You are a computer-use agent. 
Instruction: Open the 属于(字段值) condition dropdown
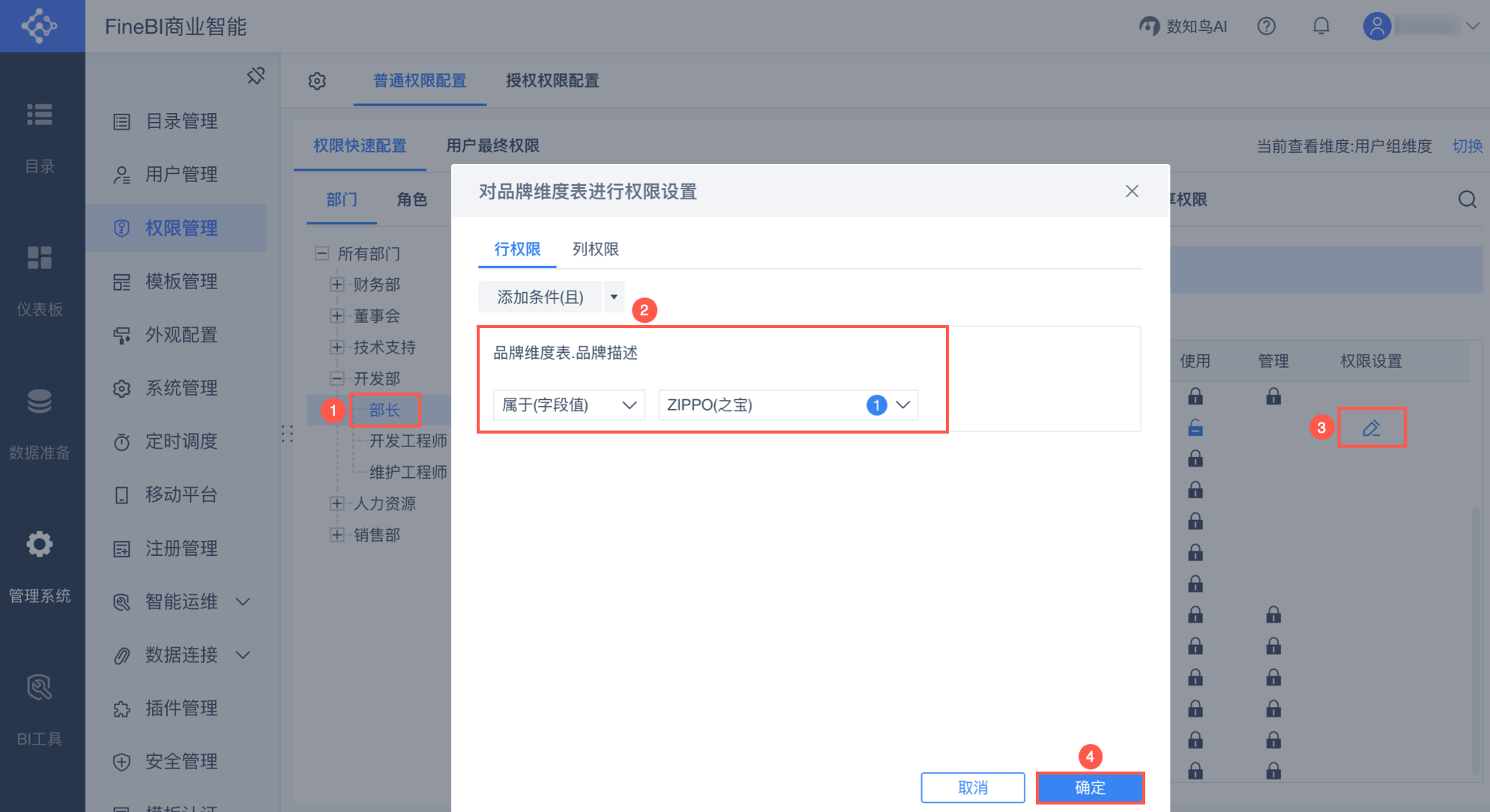click(569, 405)
